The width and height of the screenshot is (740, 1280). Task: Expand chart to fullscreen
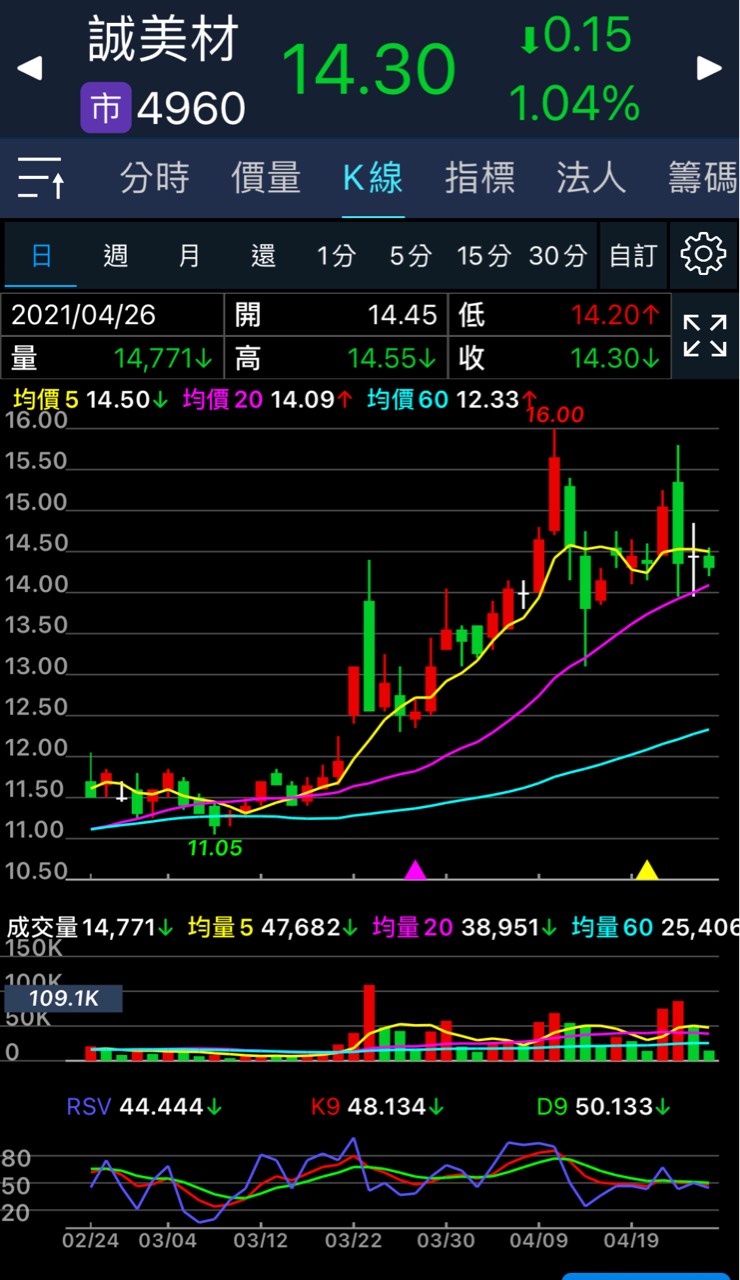pyautogui.click(x=704, y=335)
